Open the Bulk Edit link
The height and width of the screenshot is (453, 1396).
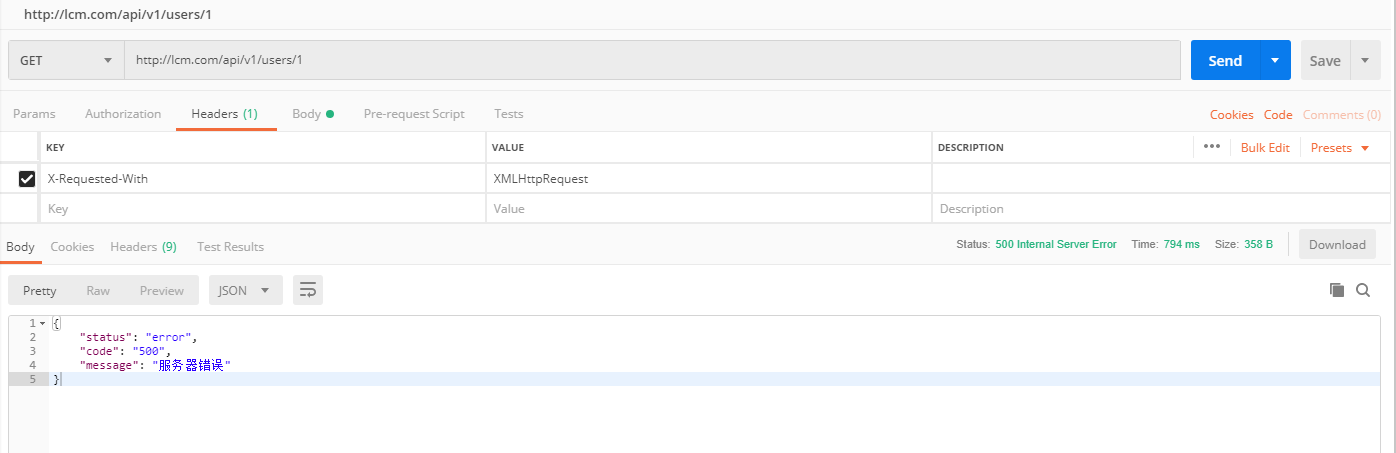(1265, 148)
